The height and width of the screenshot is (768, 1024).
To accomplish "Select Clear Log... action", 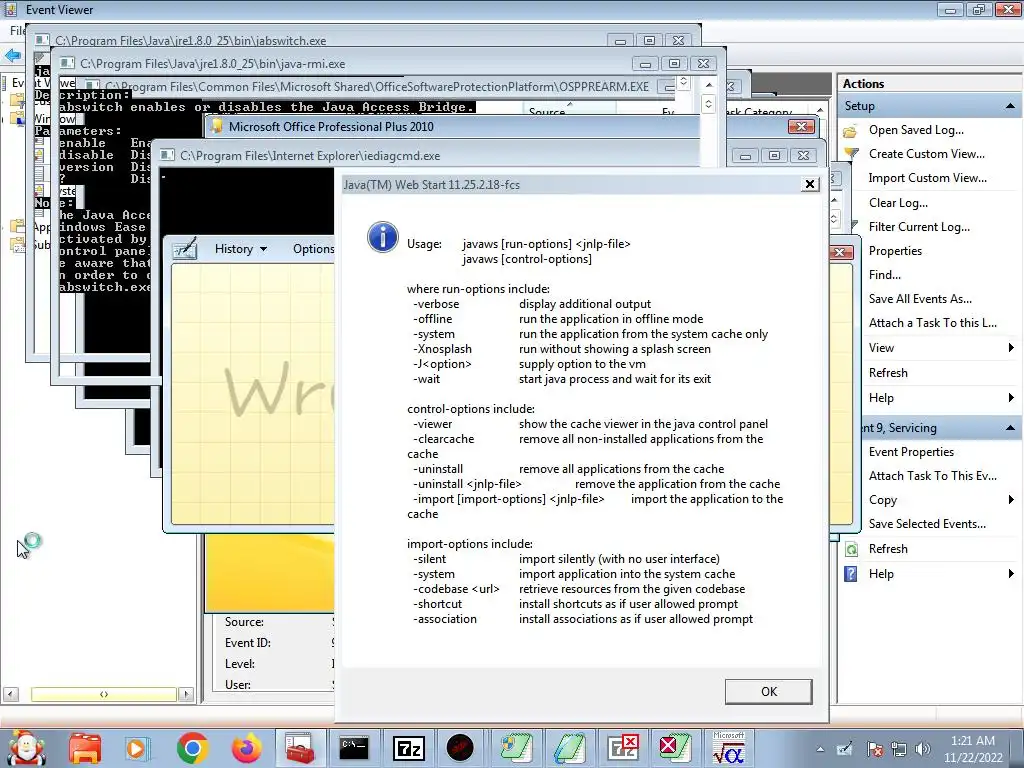I will (898, 203).
